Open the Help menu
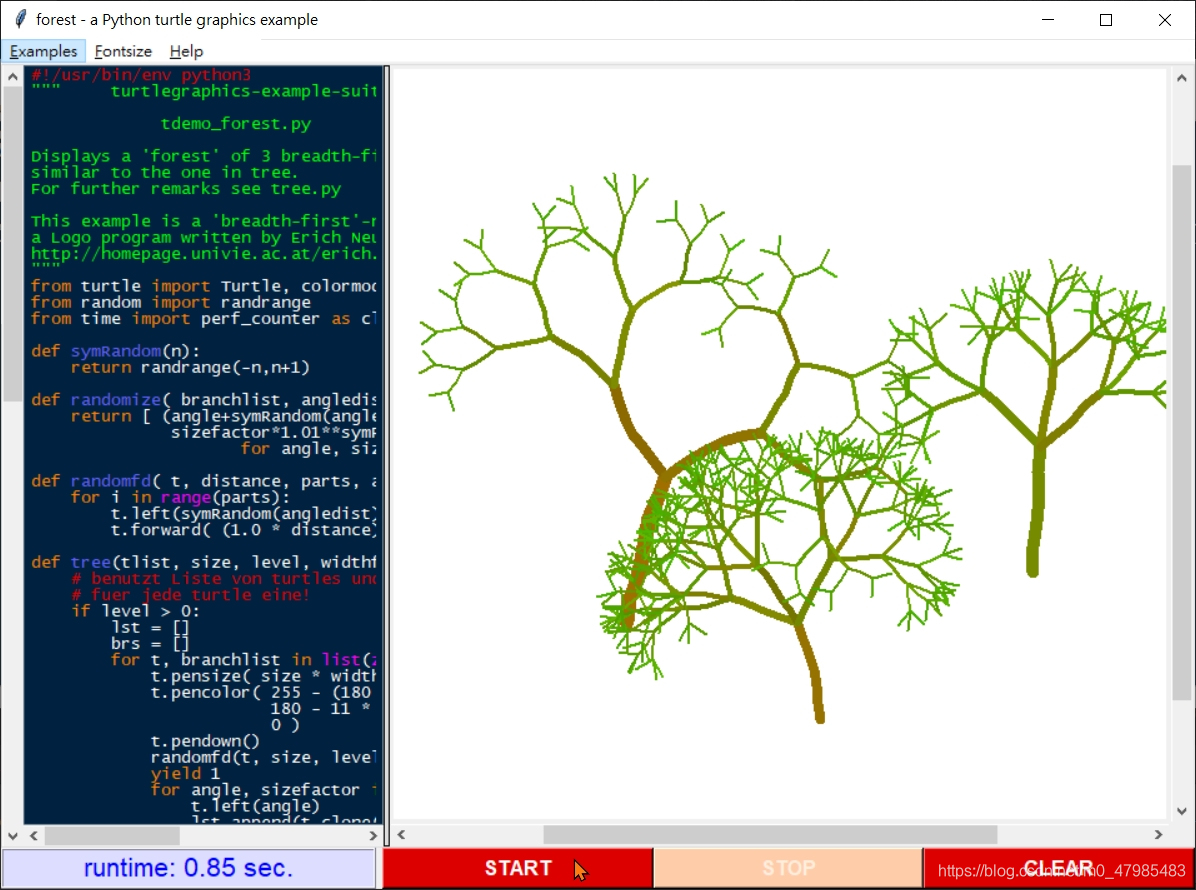The height and width of the screenshot is (890, 1196). tap(186, 51)
